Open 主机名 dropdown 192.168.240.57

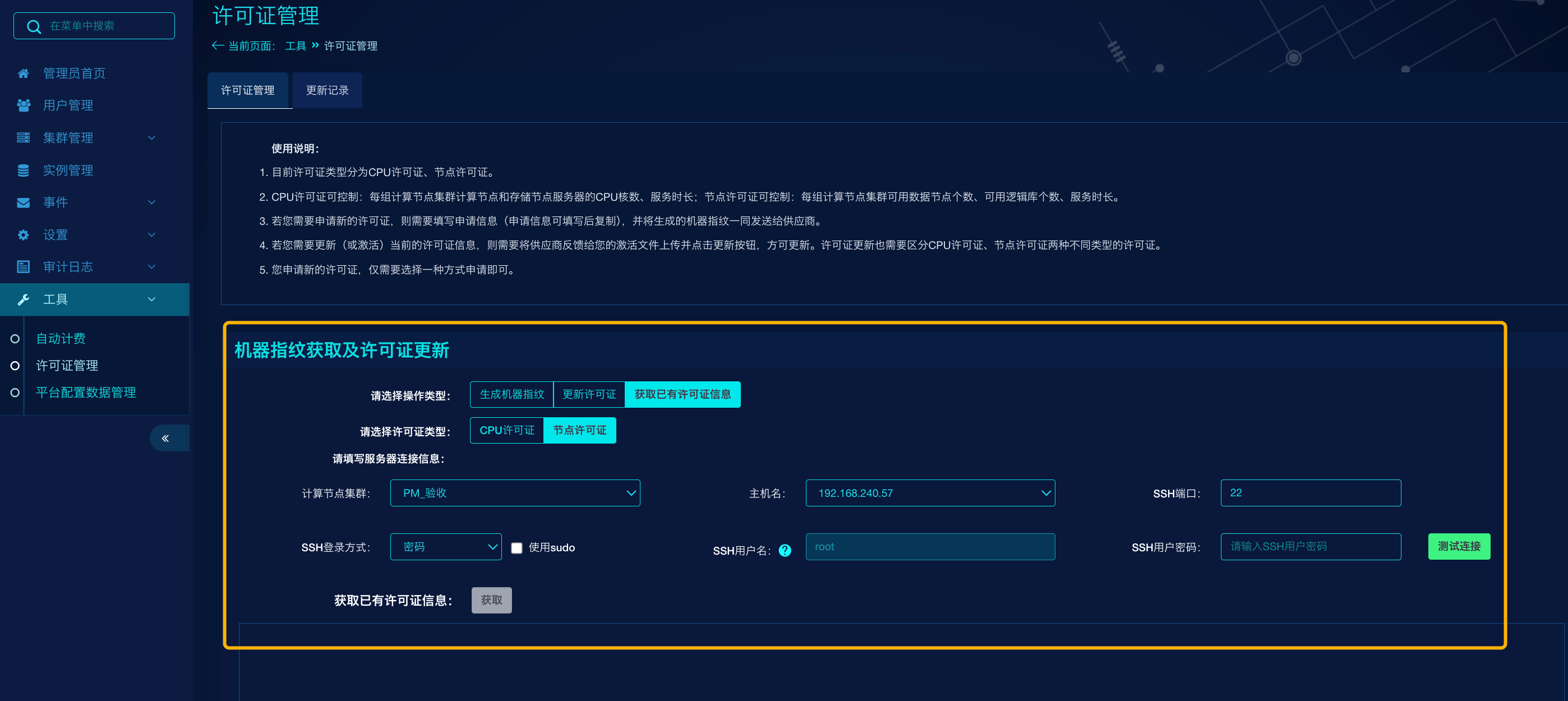pyautogui.click(x=929, y=493)
